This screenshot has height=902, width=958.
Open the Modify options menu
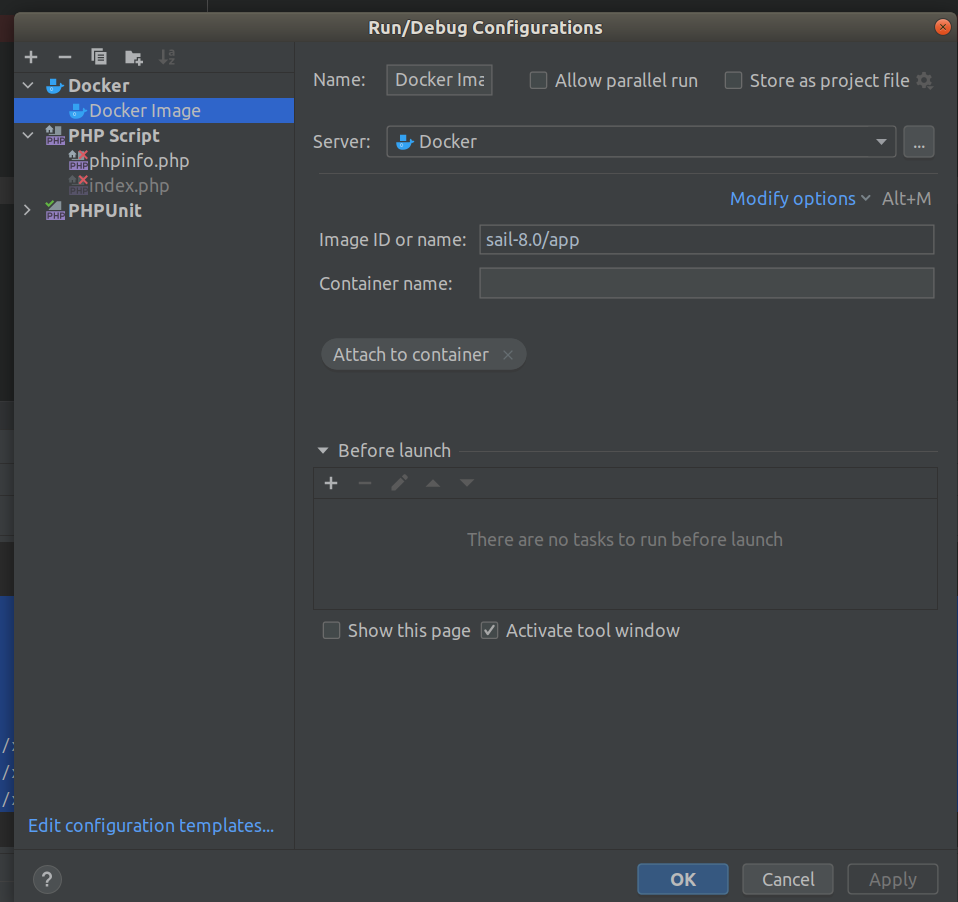point(799,199)
